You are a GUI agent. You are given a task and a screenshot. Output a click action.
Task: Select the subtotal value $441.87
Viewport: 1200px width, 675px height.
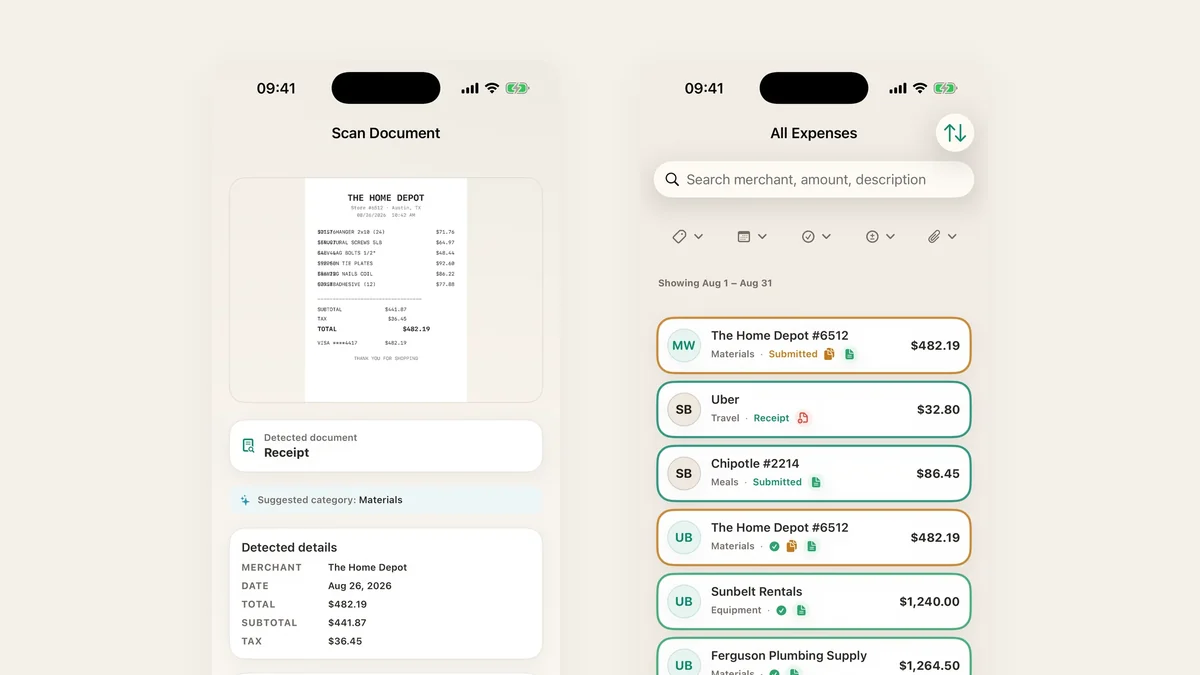(347, 623)
